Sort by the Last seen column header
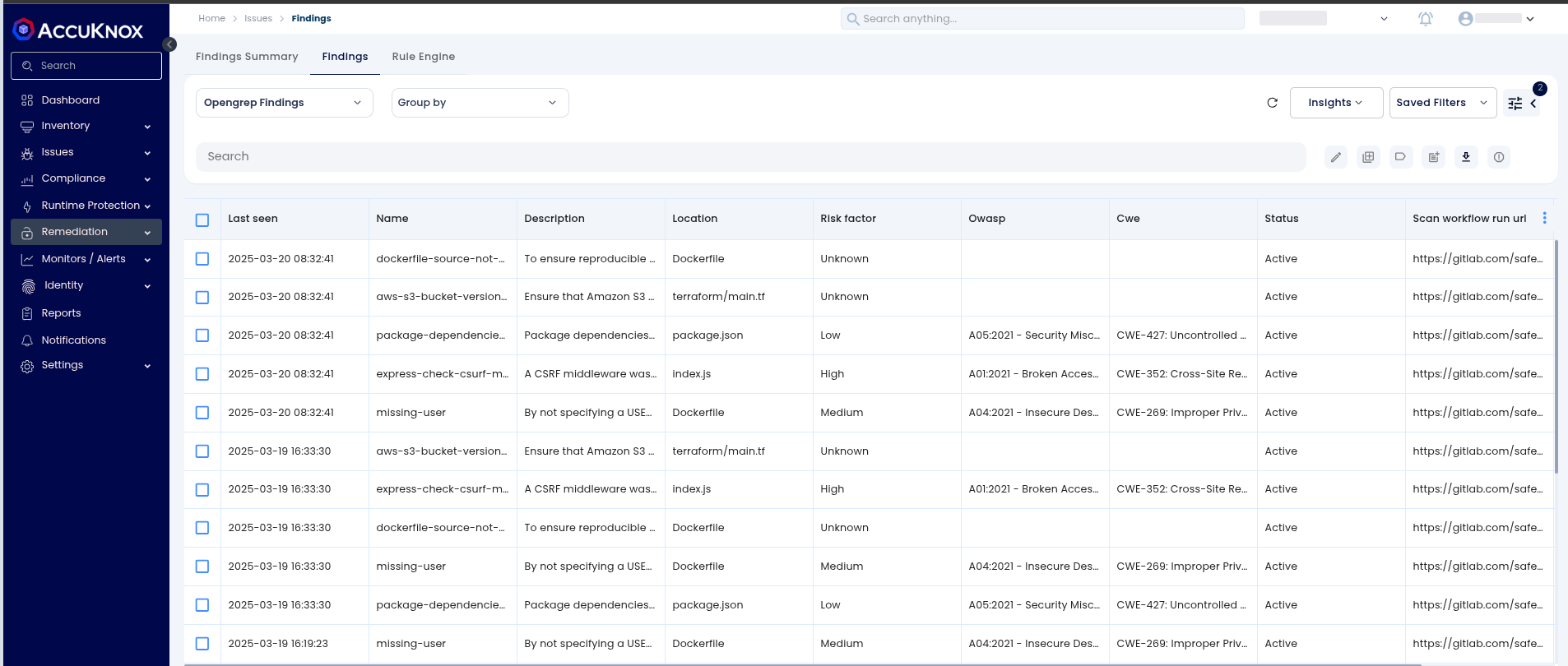 pyautogui.click(x=253, y=219)
